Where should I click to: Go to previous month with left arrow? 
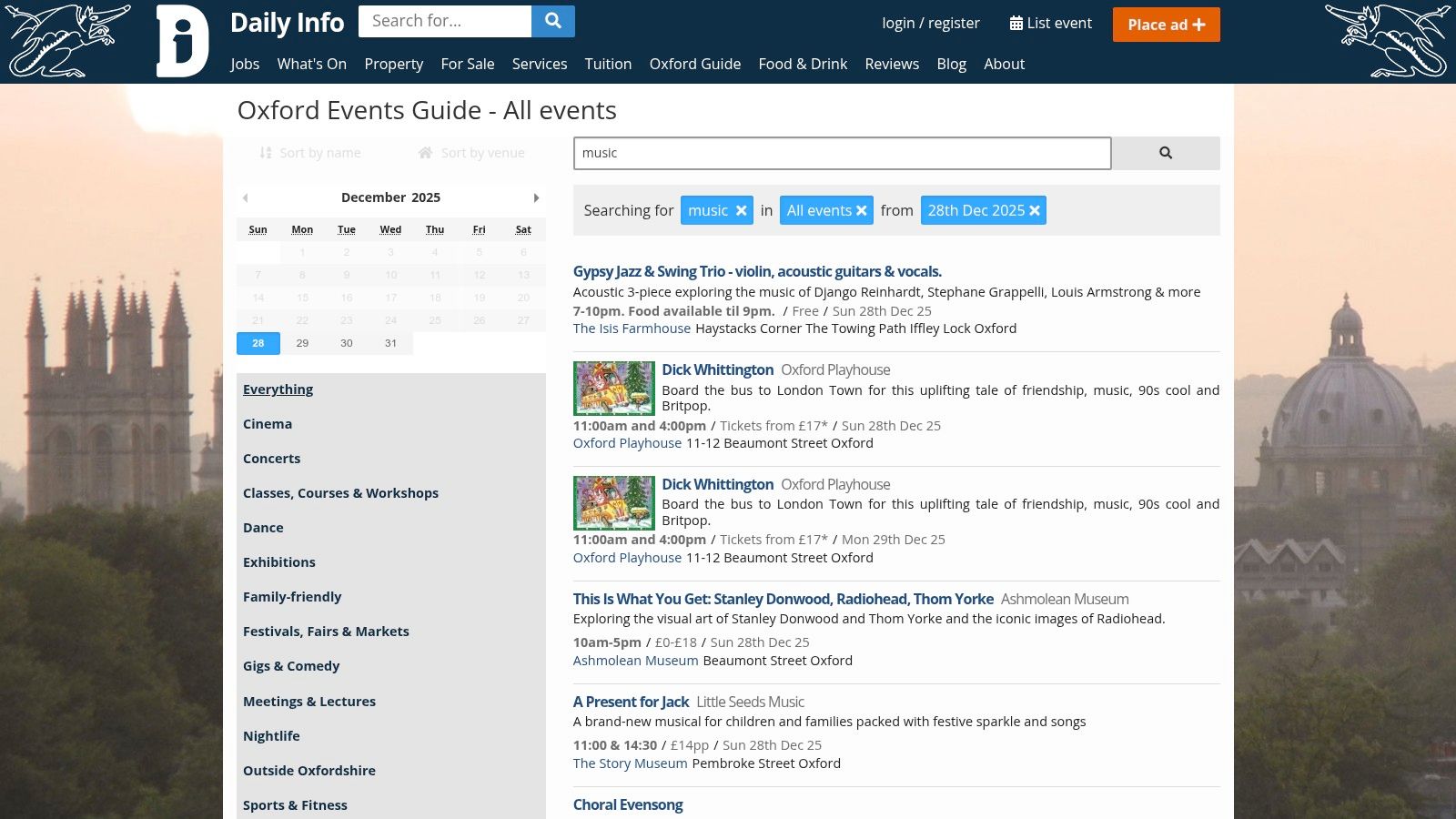[245, 197]
